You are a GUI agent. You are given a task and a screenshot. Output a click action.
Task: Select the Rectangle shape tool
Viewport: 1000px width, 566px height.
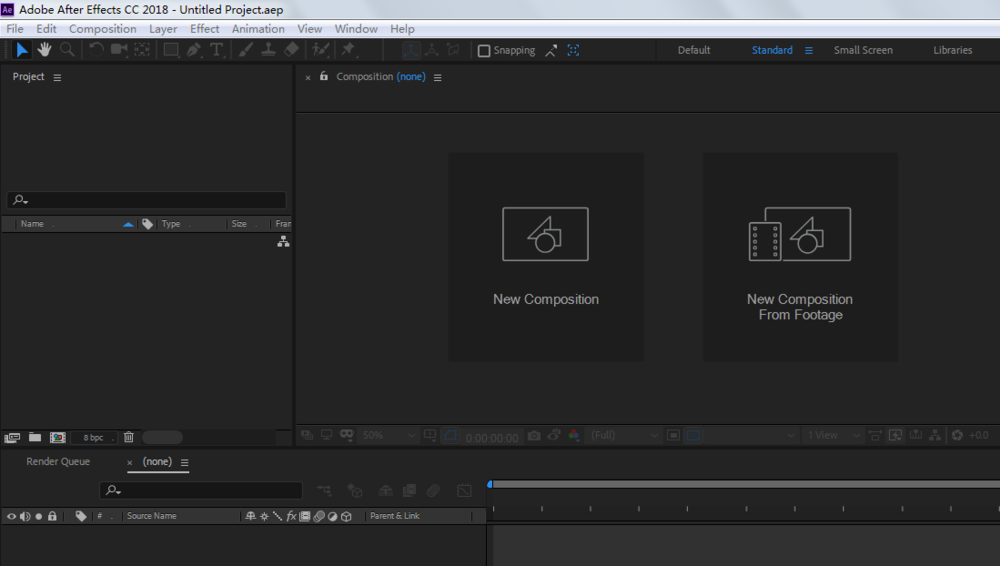coord(171,50)
